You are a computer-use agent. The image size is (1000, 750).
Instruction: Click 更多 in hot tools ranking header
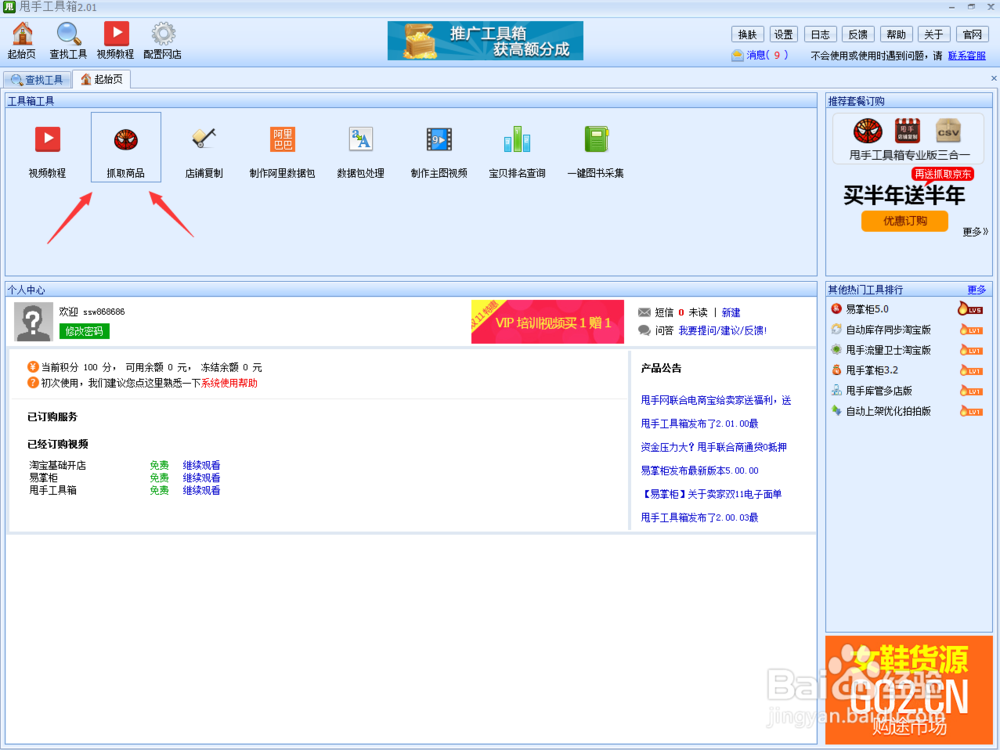[976, 290]
